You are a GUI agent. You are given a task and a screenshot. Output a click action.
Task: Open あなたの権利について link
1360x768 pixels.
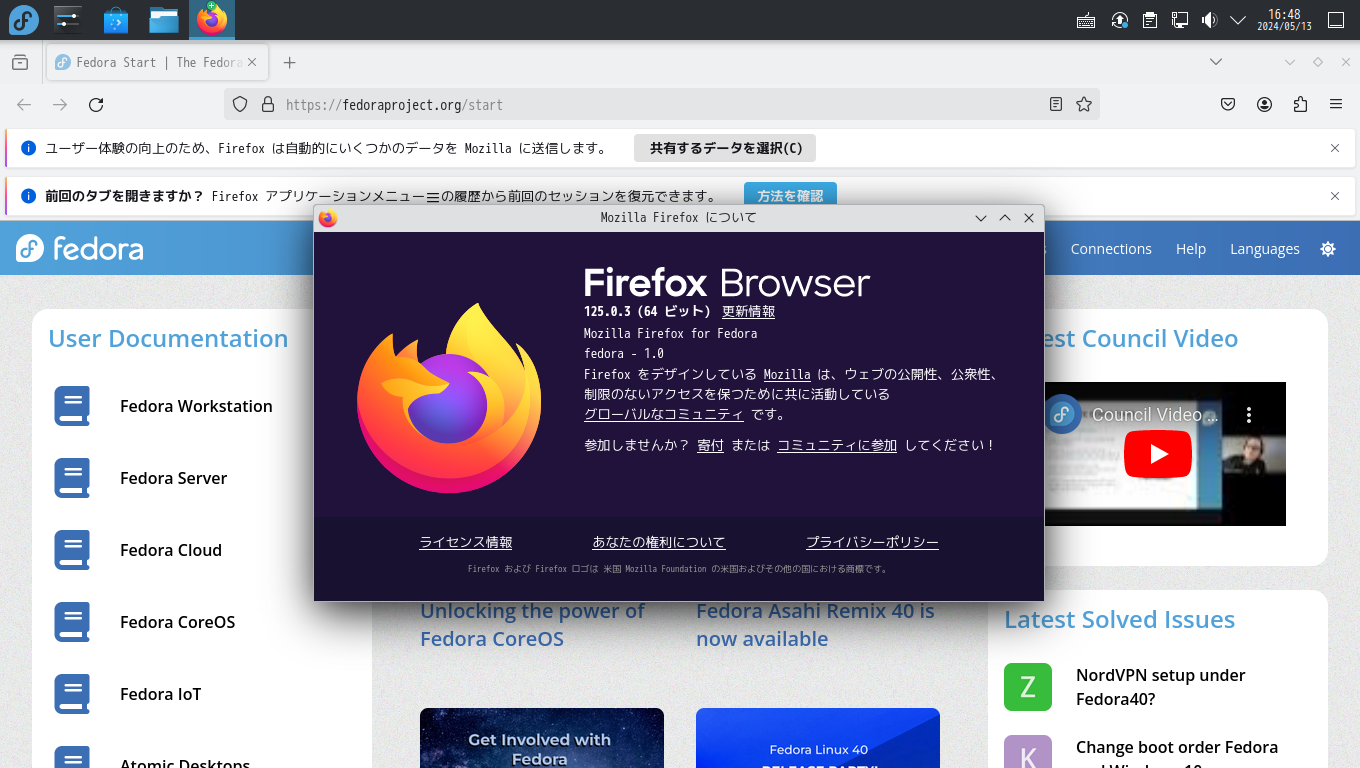click(658, 543)
